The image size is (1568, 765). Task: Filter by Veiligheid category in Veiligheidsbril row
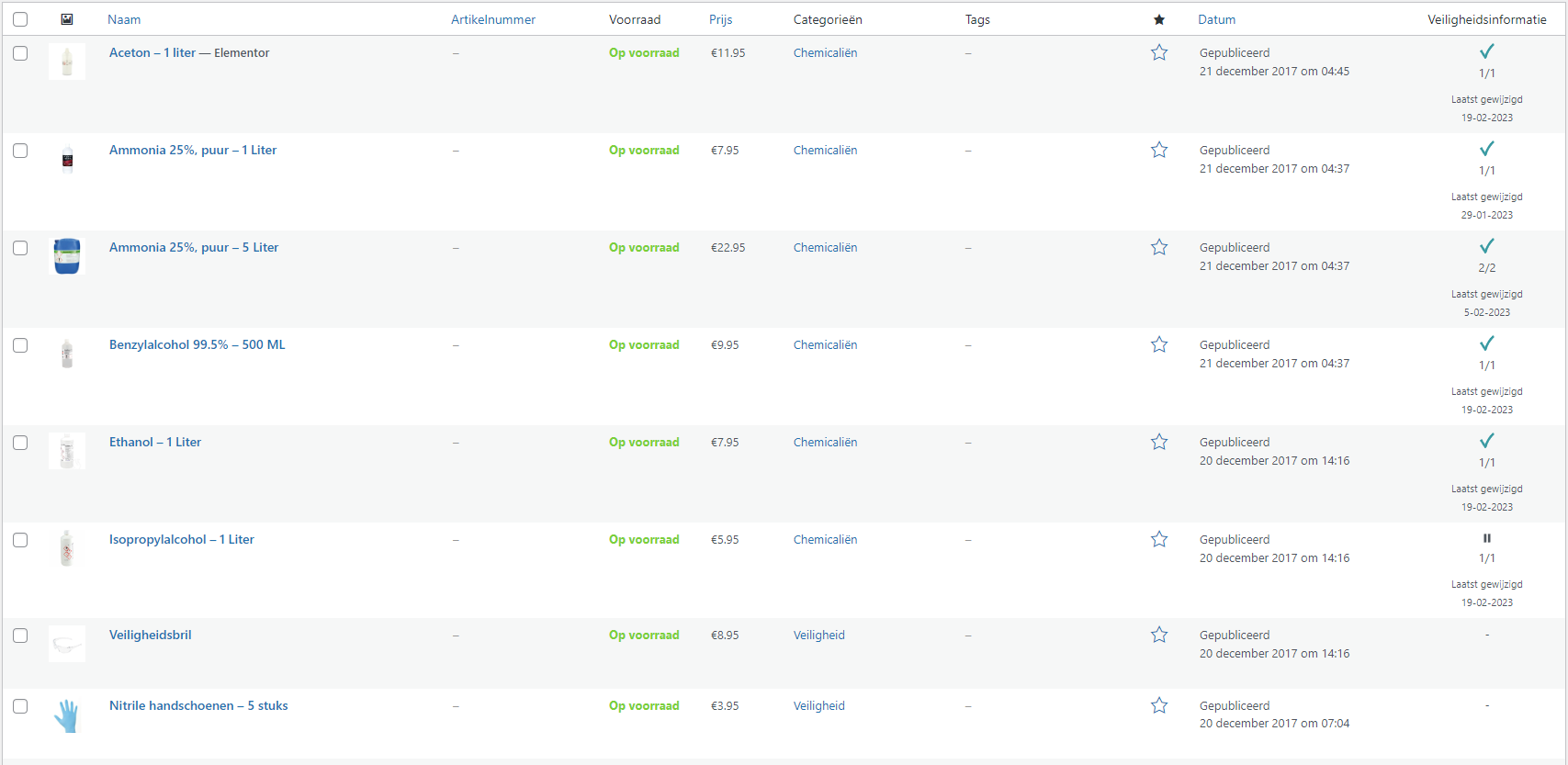(x=819, y=635)
